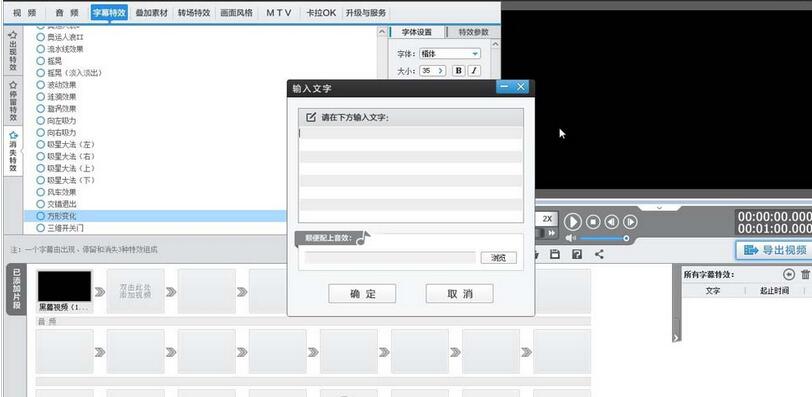Viewport: 812px width, 397px height.
Task: Switch to the 字幕特效 tab
Action: pos(109,13)
